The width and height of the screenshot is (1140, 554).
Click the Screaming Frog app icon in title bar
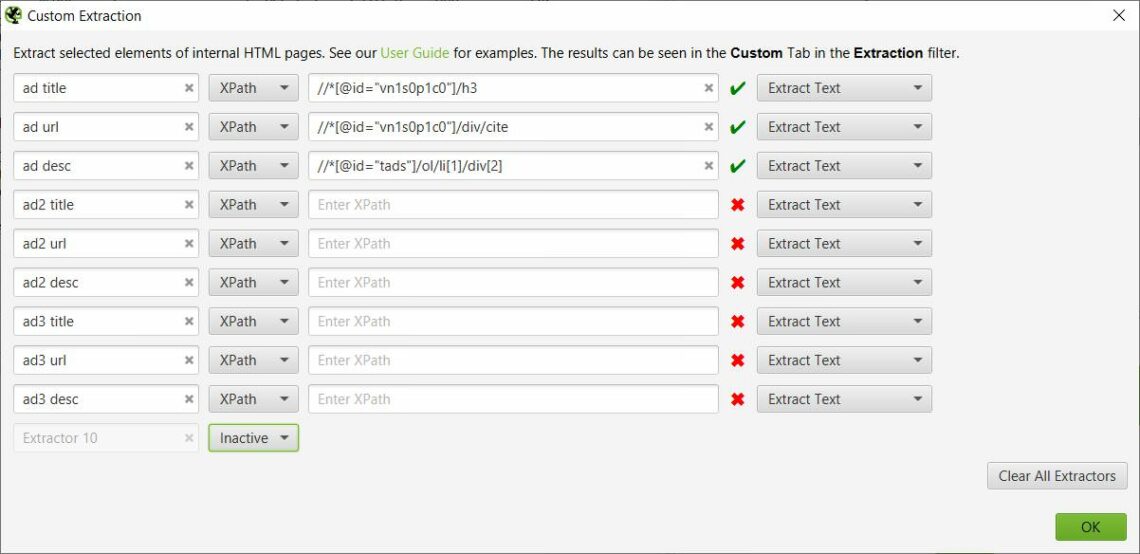tap(13, 15)
